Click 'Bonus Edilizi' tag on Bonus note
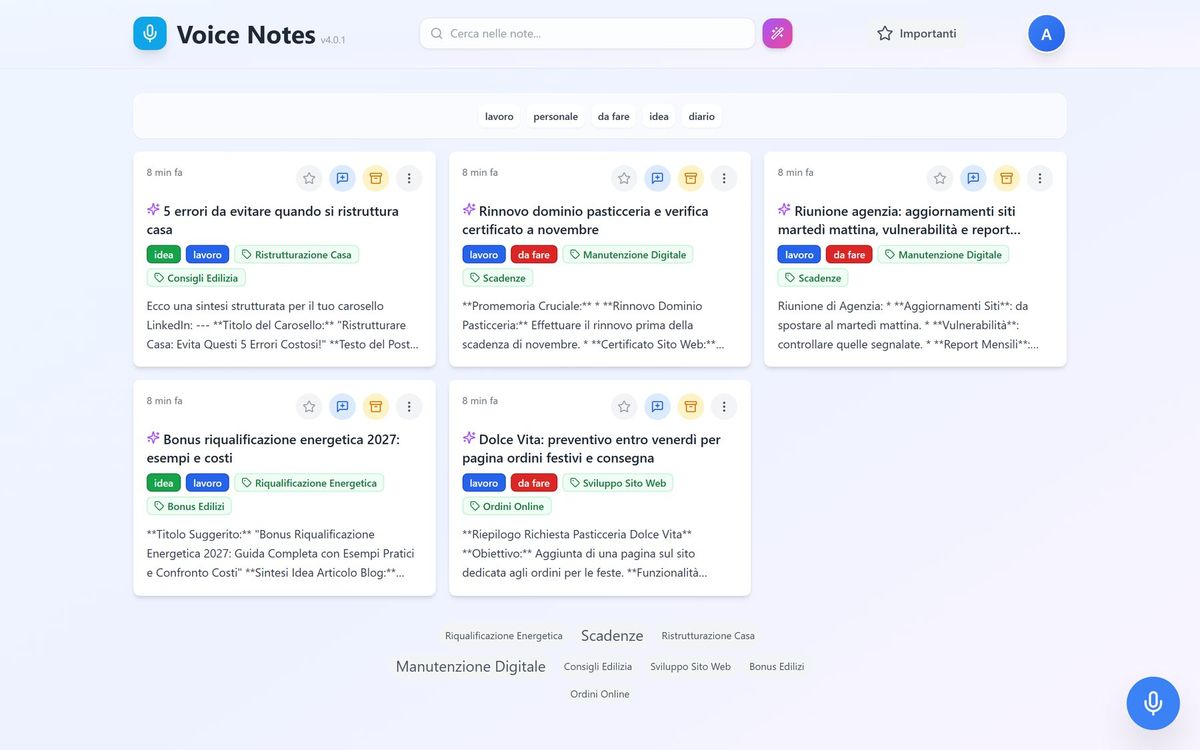Image resolution: width=1200 pixels, height=750 pixels. 189,506
